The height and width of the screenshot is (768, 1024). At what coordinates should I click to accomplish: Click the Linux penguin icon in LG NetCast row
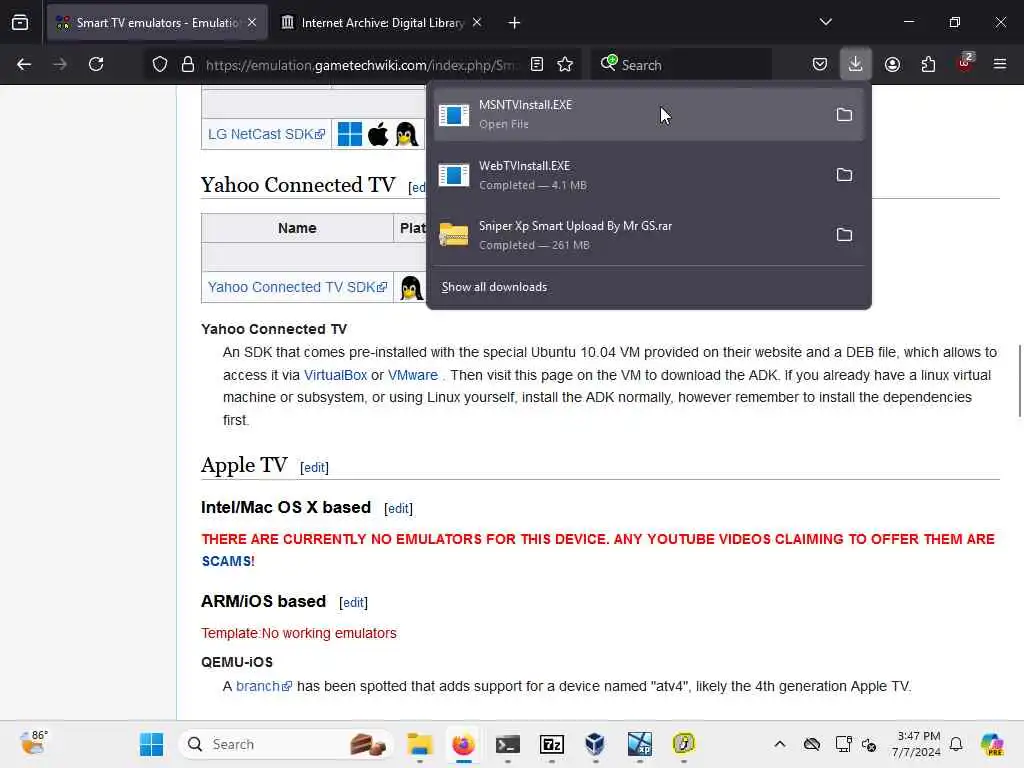tap(407, 135)
